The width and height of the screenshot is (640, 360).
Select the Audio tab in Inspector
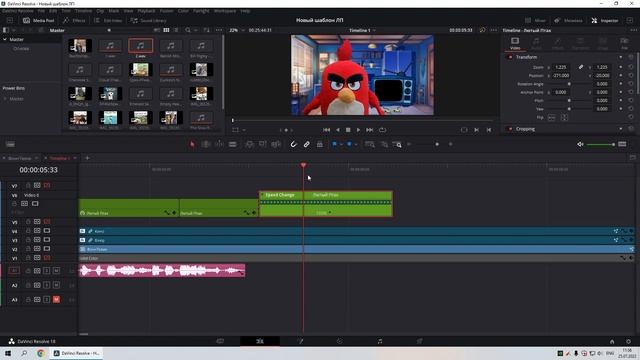coord(536,43)
